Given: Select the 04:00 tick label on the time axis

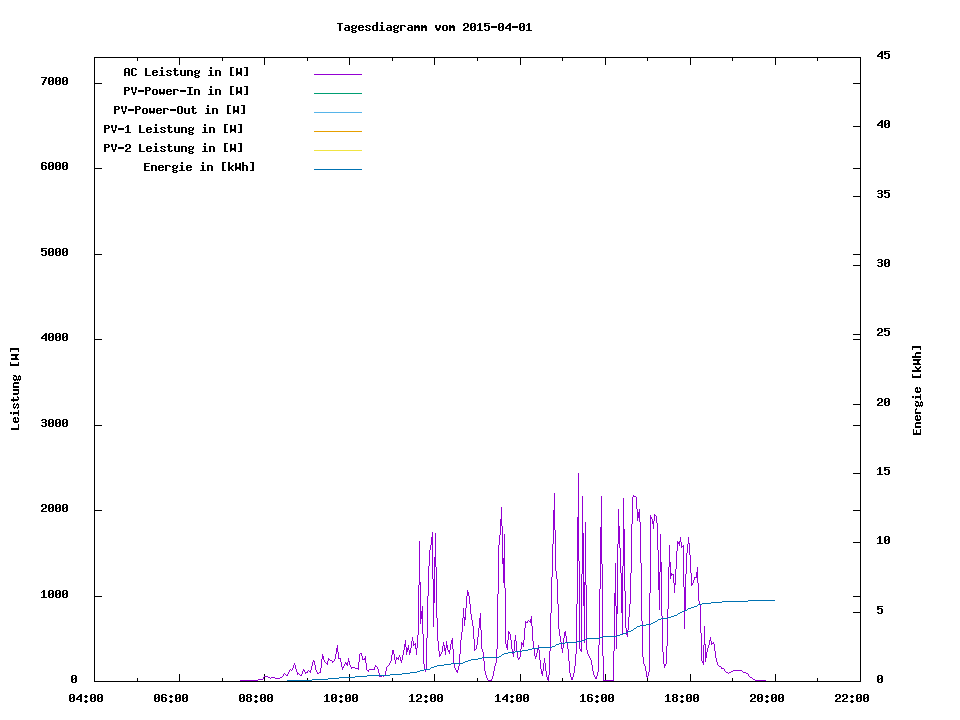Looking at the screenshot, I should click(x=86, y=699).
